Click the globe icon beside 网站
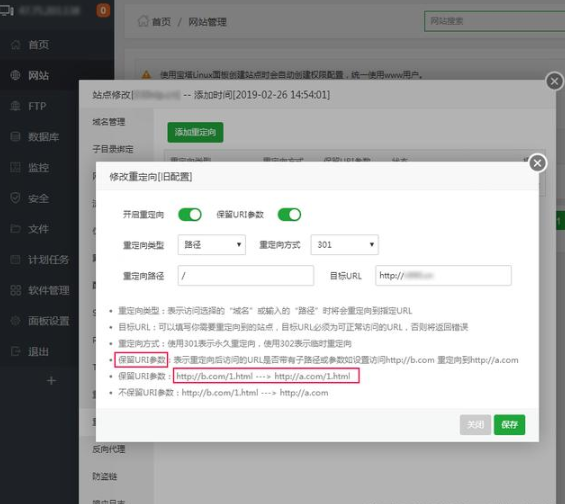The width and height of the screenshot is (565, 504). [x=15, y=75]
